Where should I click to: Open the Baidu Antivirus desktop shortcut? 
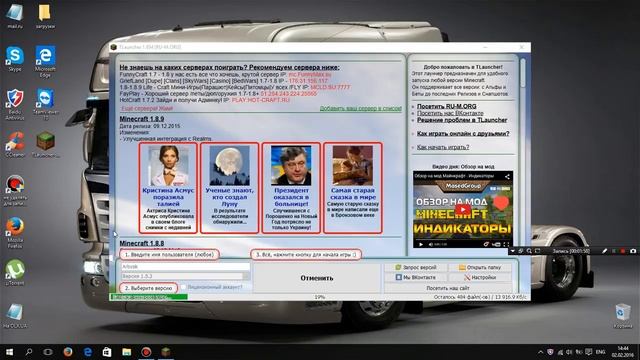[15, 104]
